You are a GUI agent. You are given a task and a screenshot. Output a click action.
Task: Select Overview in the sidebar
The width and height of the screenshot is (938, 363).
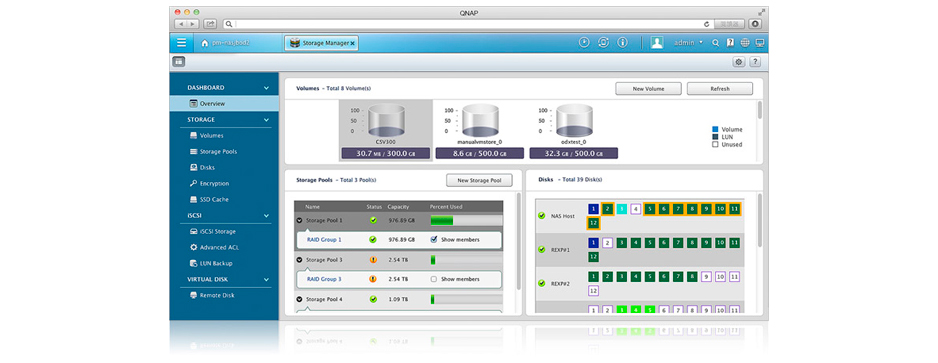tap(224, 103)
